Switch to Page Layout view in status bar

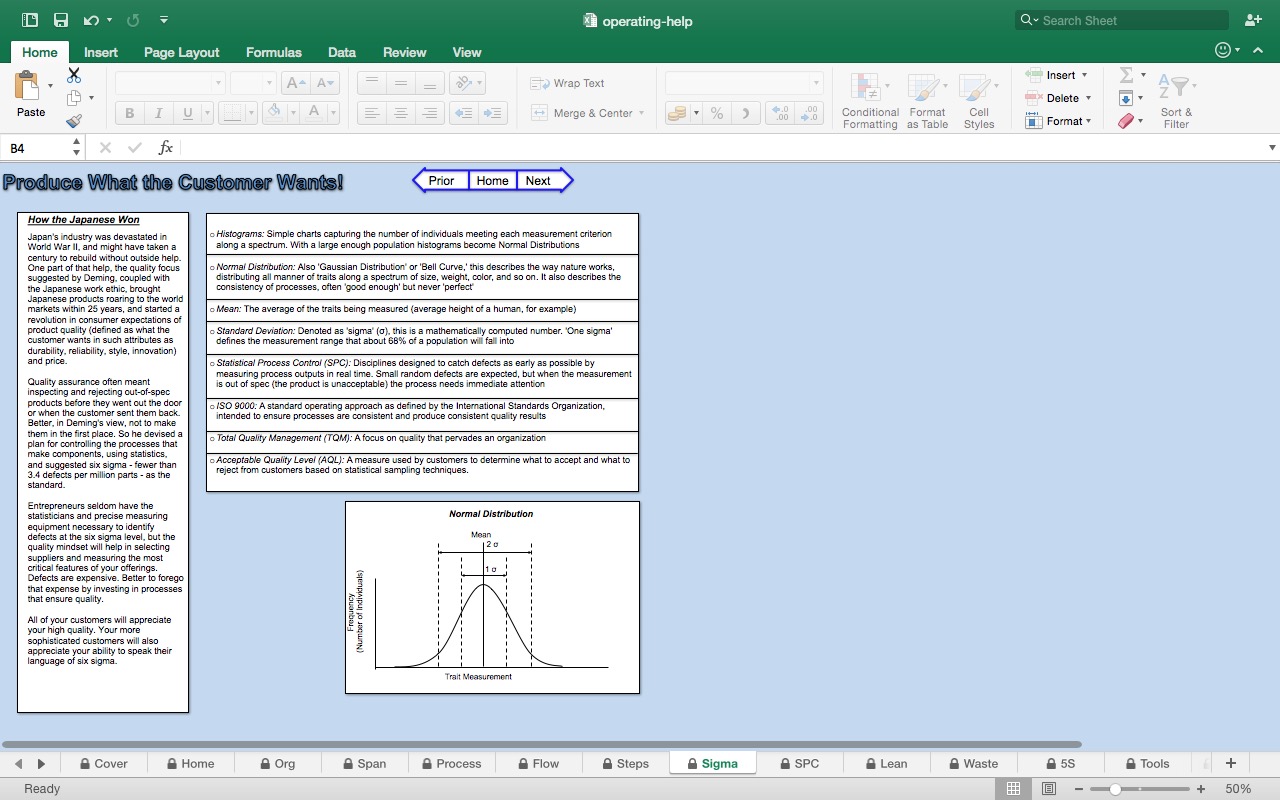(x=1049, y=789)
